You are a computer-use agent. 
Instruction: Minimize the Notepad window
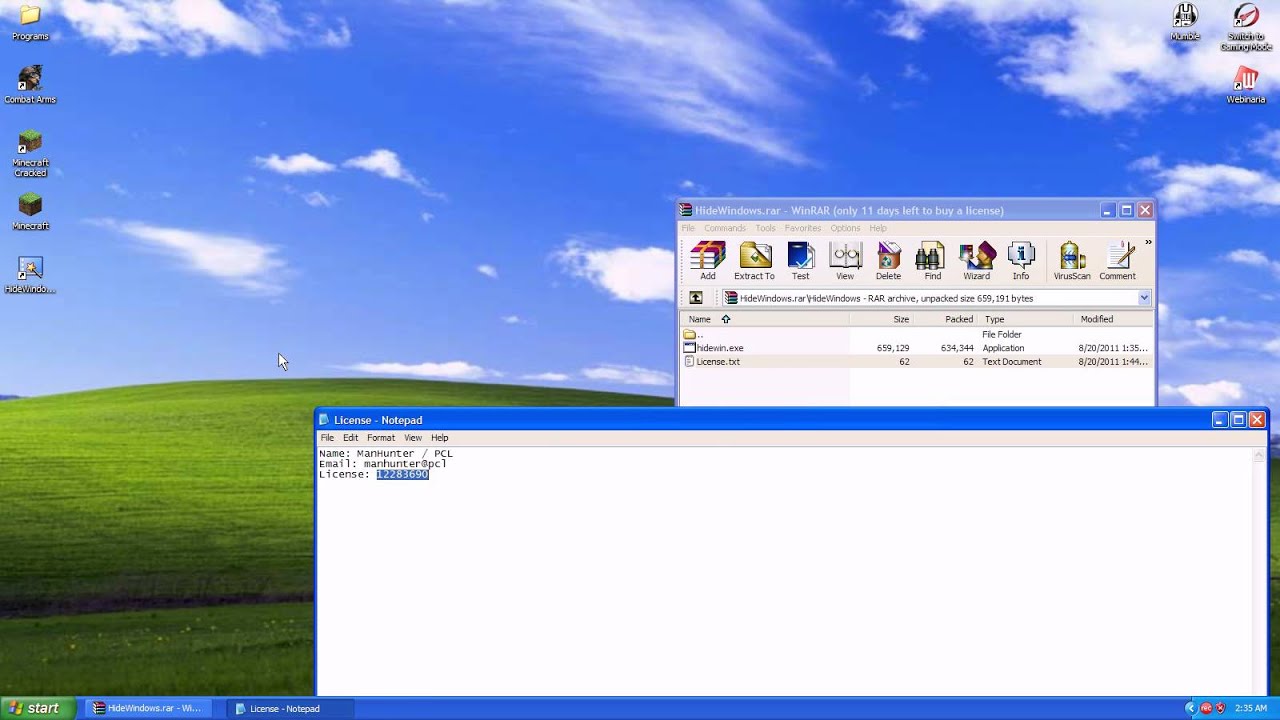[1219, 420]
